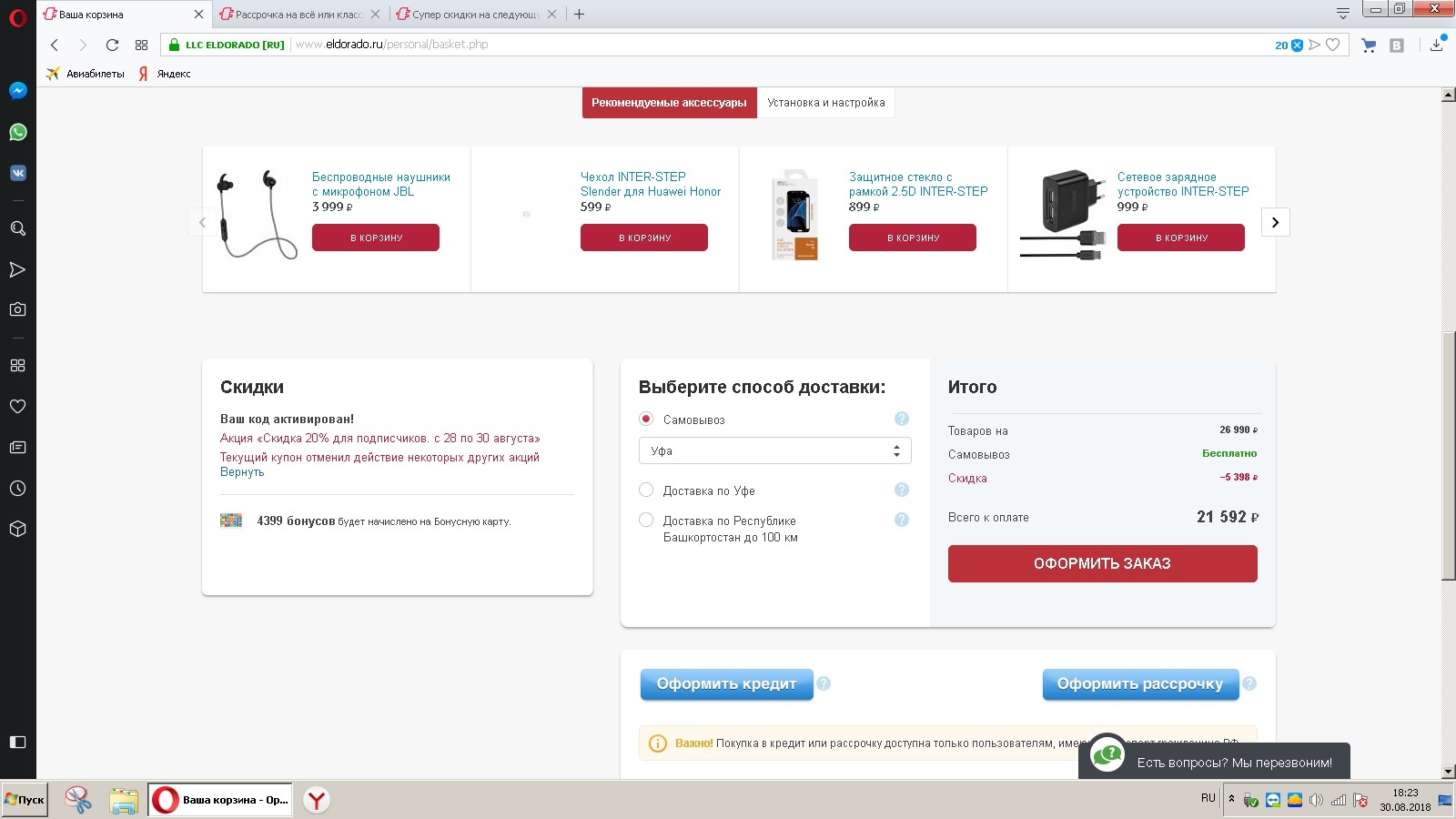Open the Уфа city dropdown

tap(774, 450)
